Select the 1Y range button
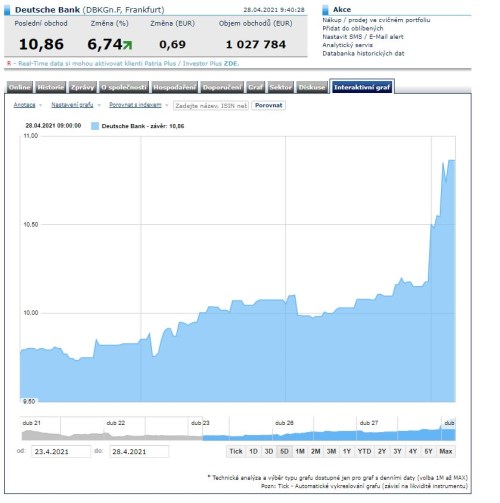Screen dimensions: 500x503 pos(347,452)
